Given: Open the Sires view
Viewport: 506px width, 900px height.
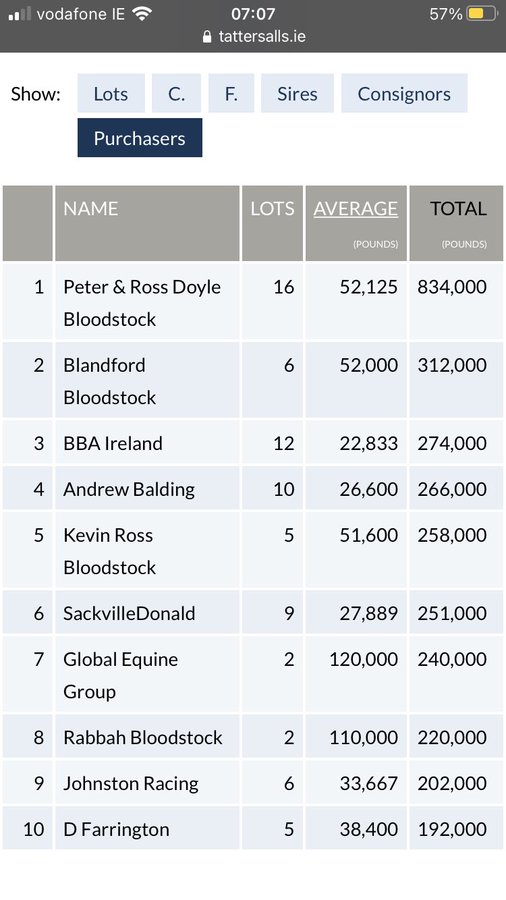Looking at the screenshot, I should point(297,94).
